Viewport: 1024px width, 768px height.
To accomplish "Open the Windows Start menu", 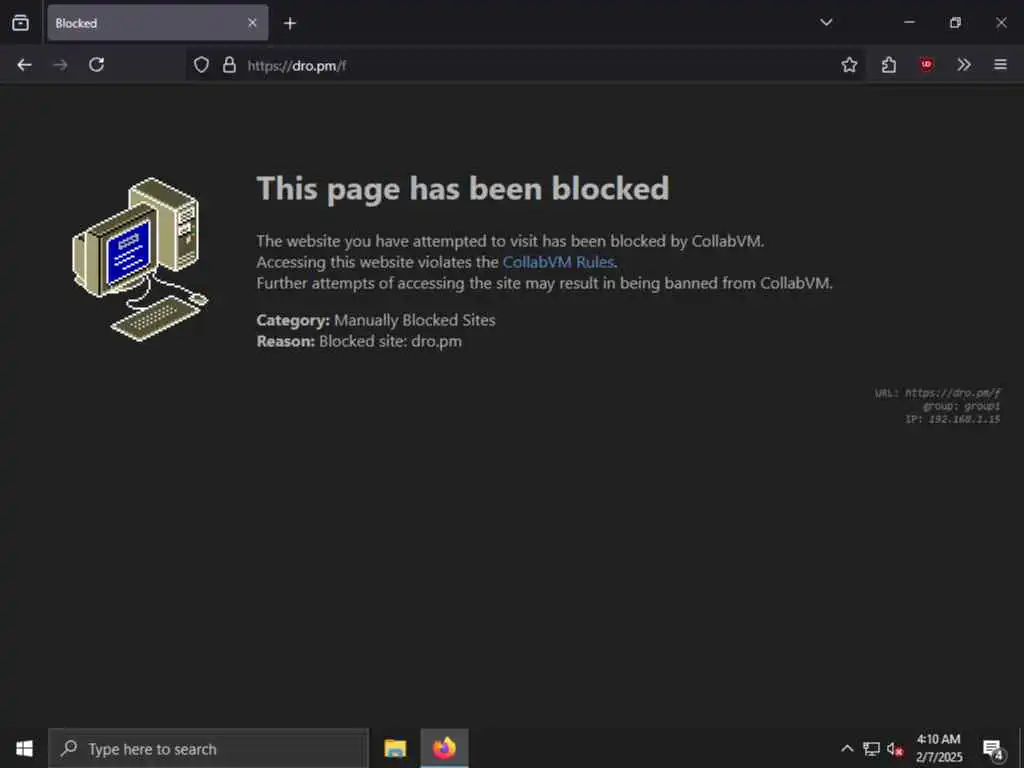I will [x=24, y=748].
